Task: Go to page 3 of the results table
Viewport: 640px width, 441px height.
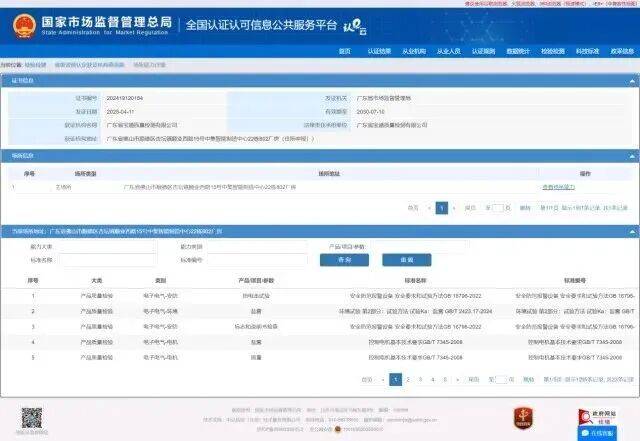Action: 420,380
